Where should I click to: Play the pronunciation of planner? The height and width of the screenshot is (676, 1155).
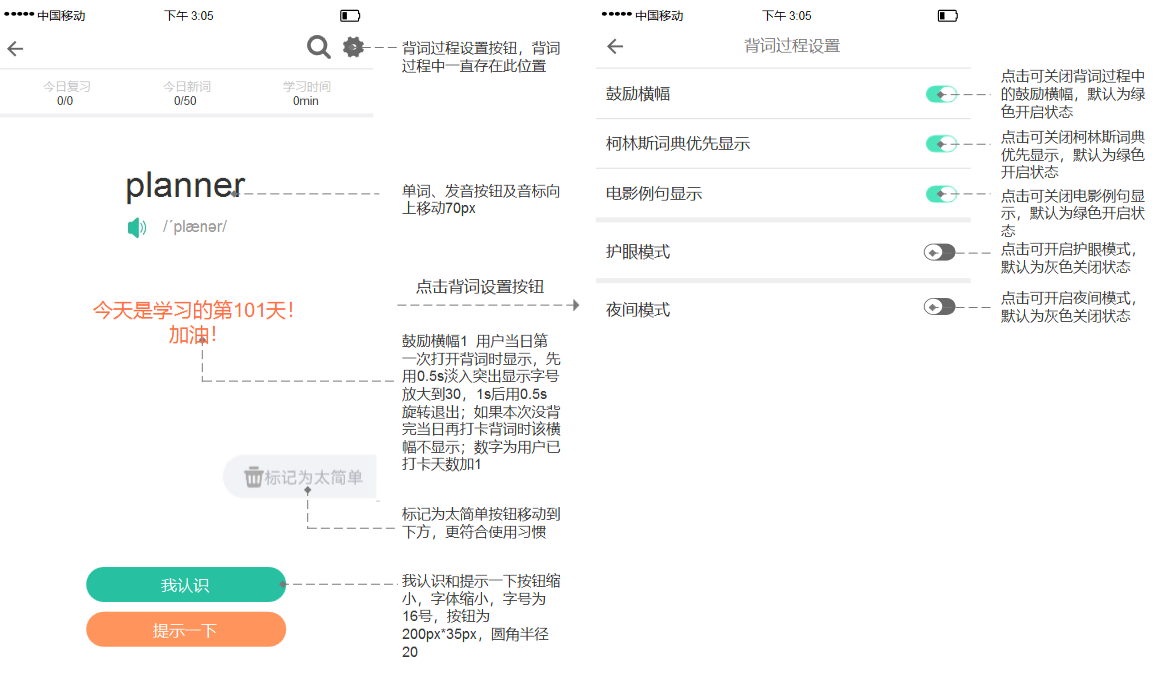(x=135, y=227)
